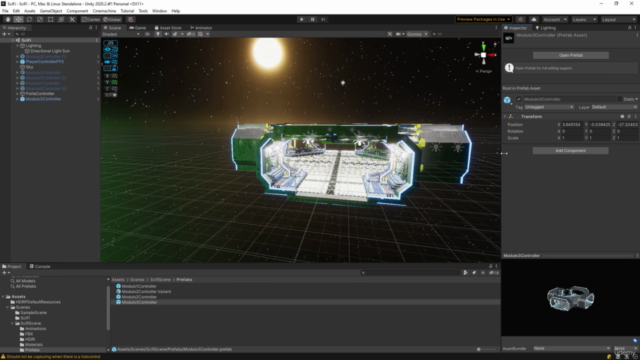Open Transform component help icon

tap(622, 117)
